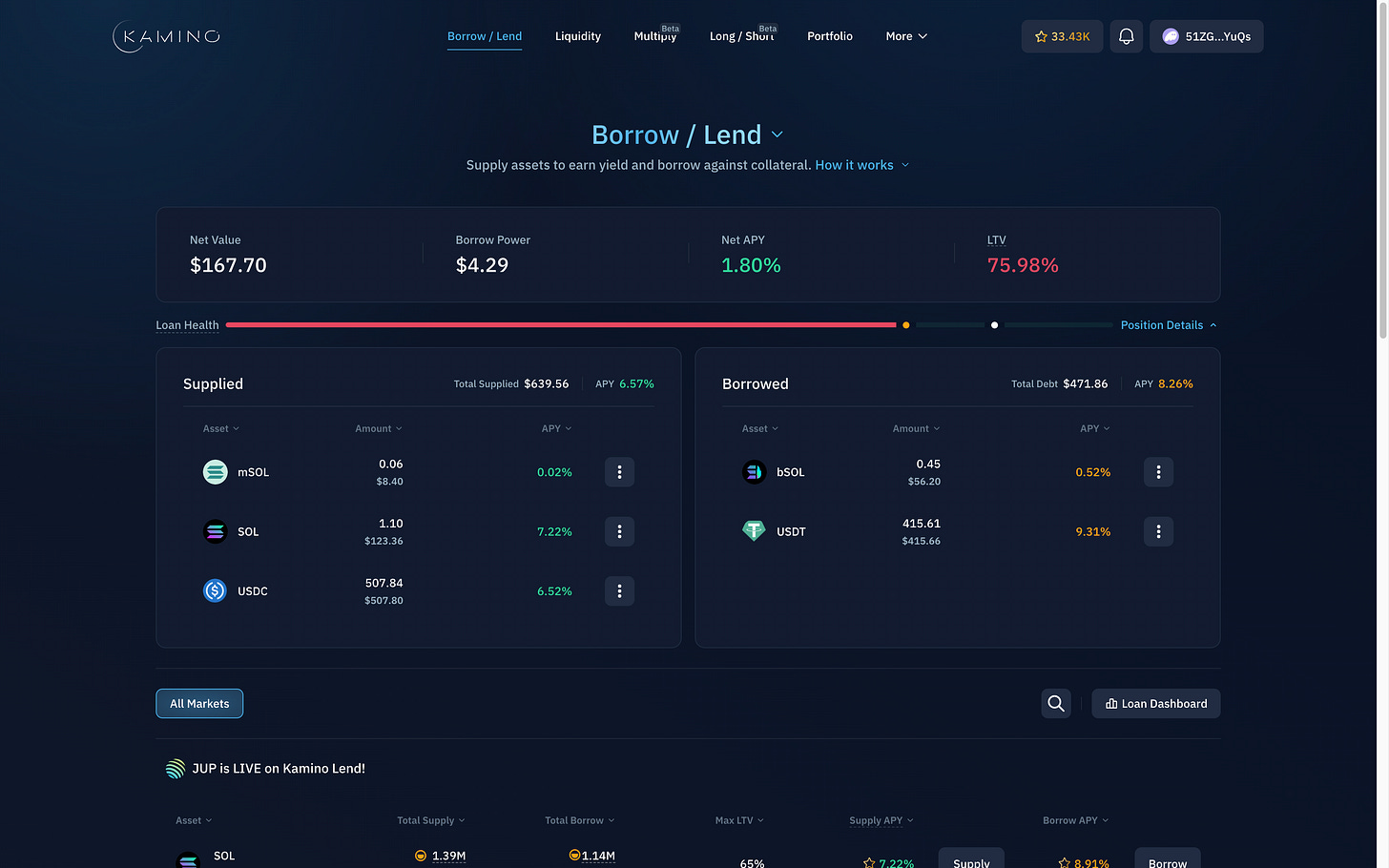Go to Liquidity tab
1389x868 pixels.
click(x=578, y=36)
